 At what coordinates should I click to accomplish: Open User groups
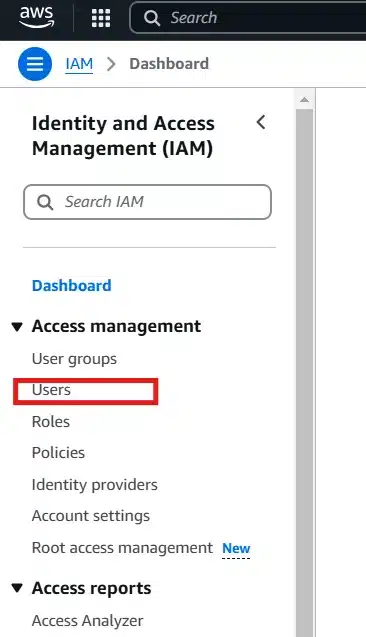point(74,359)
